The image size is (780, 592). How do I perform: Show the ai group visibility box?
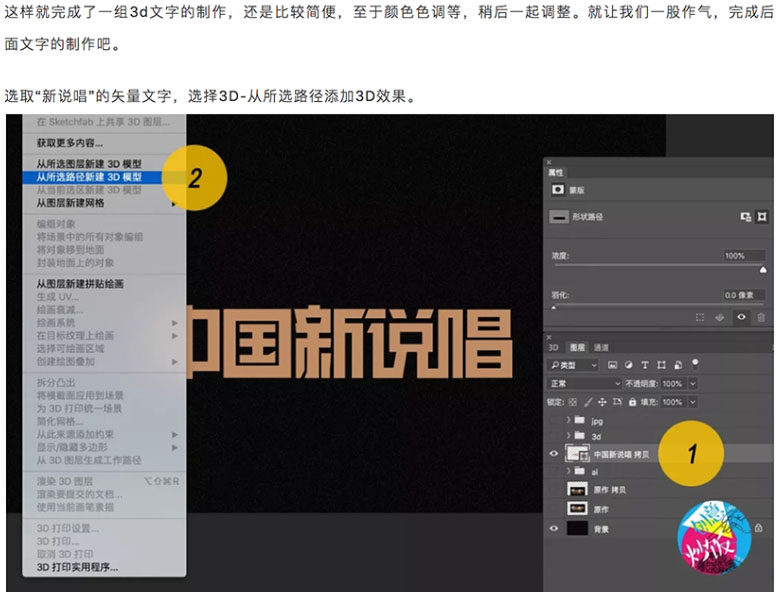[x=554, y=471]
